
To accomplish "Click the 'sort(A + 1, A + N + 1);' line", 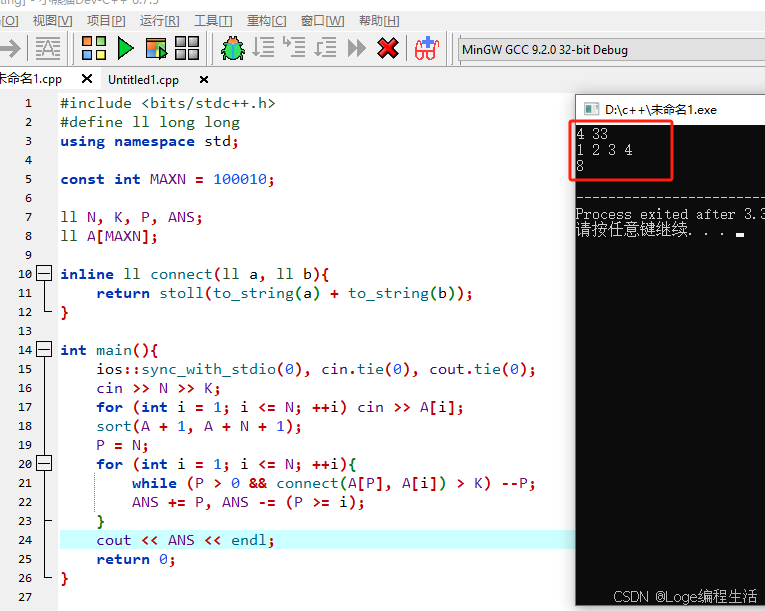I will [x=199, y=426].
